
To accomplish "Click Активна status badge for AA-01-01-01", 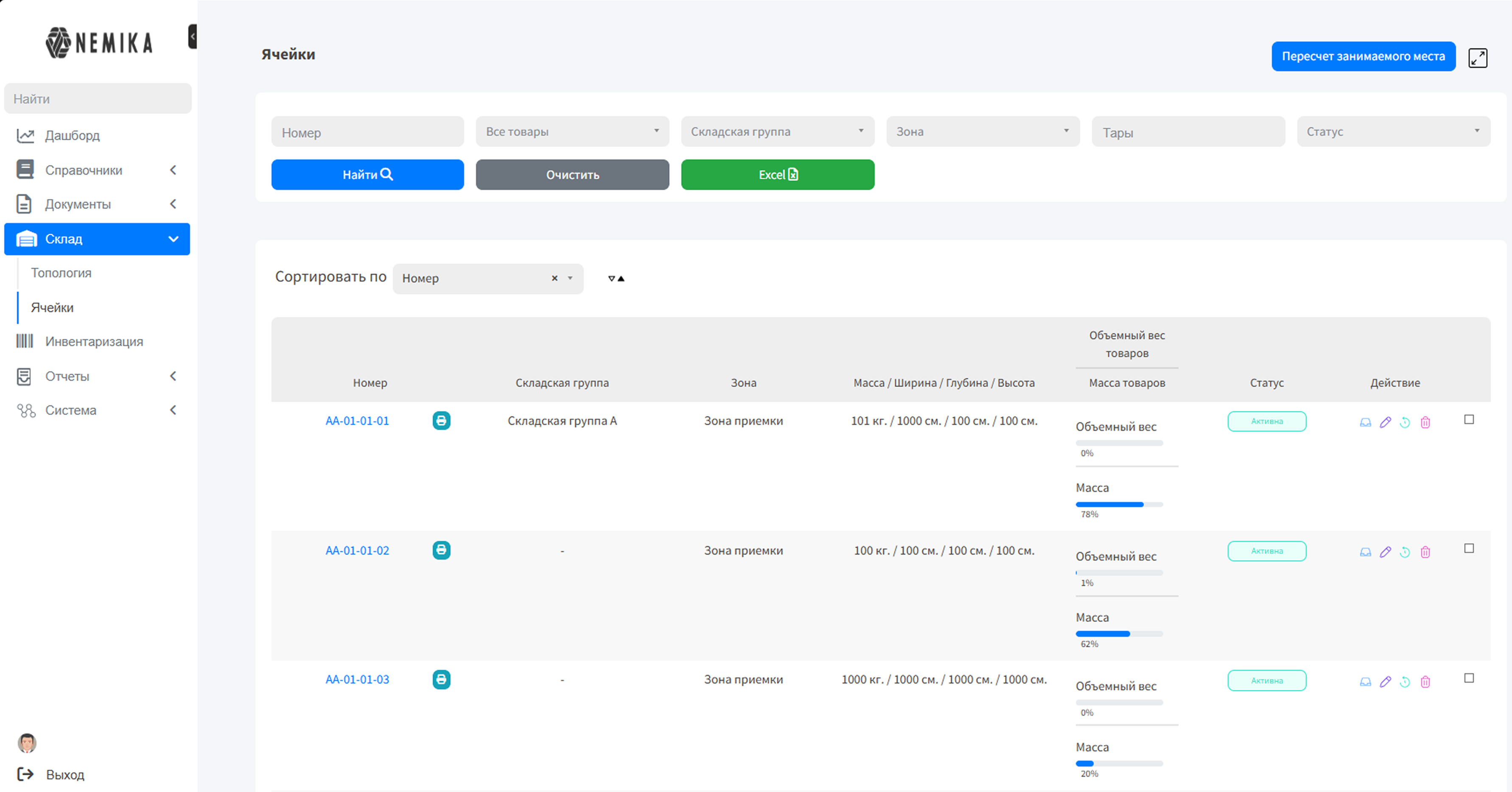I will pos(1267,421).
